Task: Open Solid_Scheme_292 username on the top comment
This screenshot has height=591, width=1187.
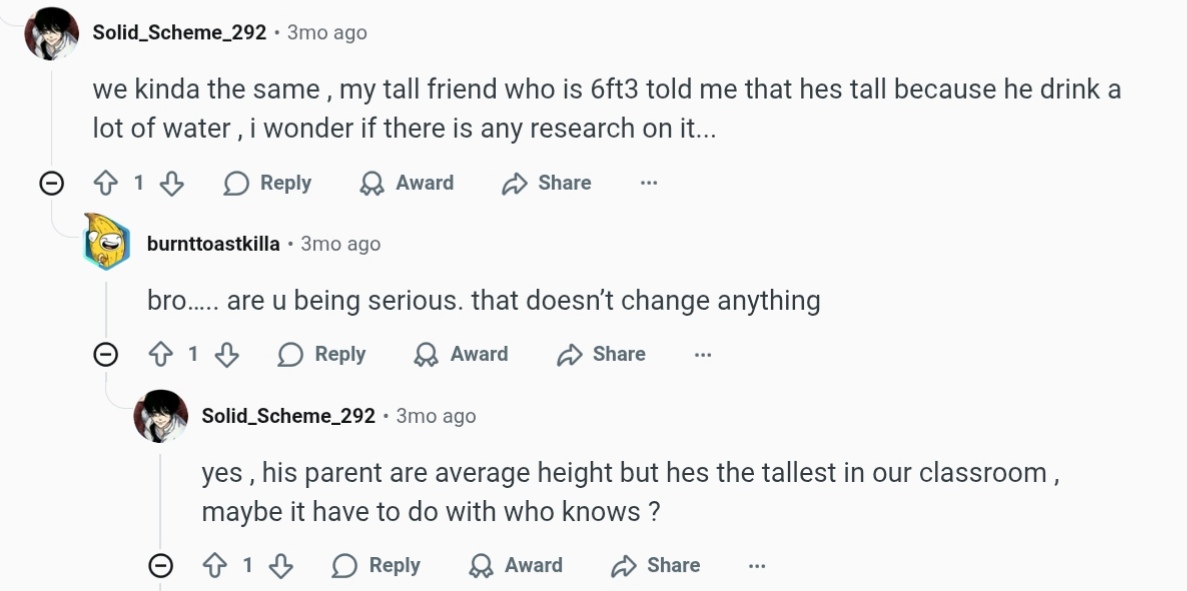Action: [179, 32]
